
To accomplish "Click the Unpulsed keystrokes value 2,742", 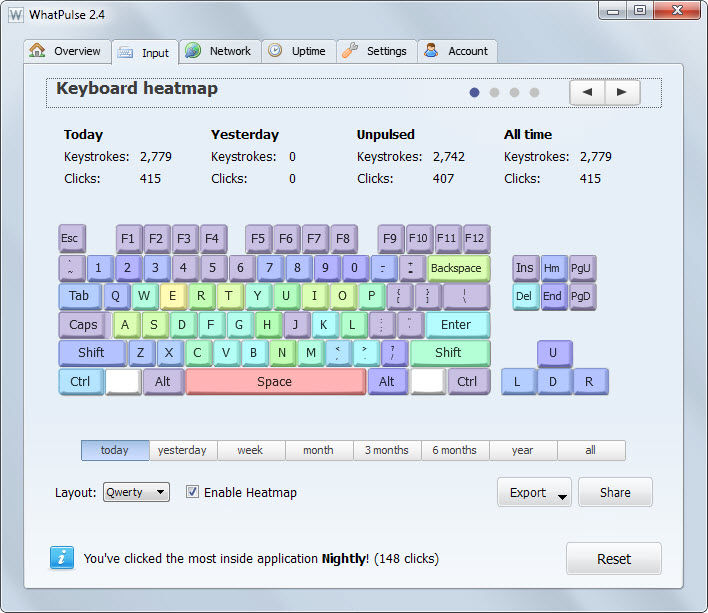I will coord(448,157).
